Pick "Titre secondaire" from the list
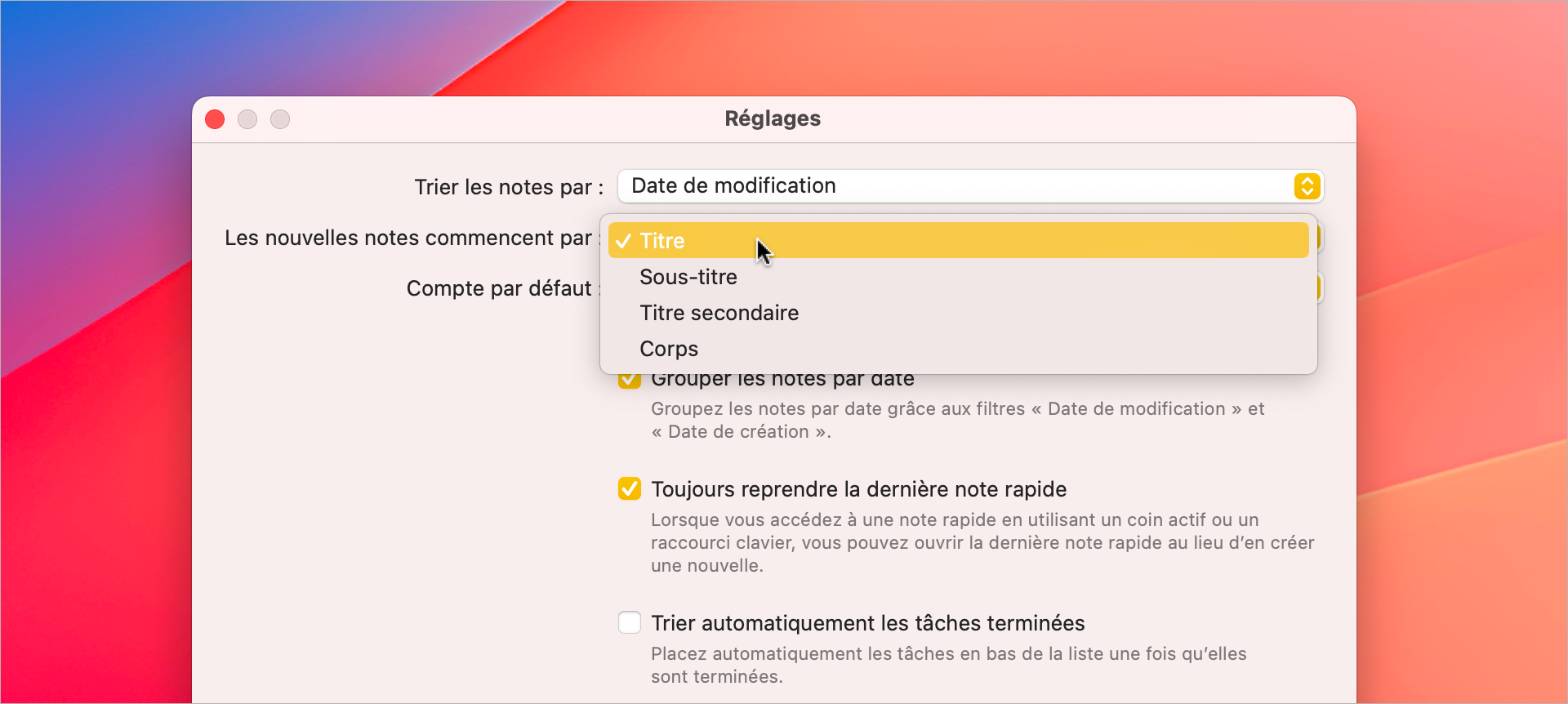Image resolution: width=1568 pixels, height=704 pixels. point(719,313)
